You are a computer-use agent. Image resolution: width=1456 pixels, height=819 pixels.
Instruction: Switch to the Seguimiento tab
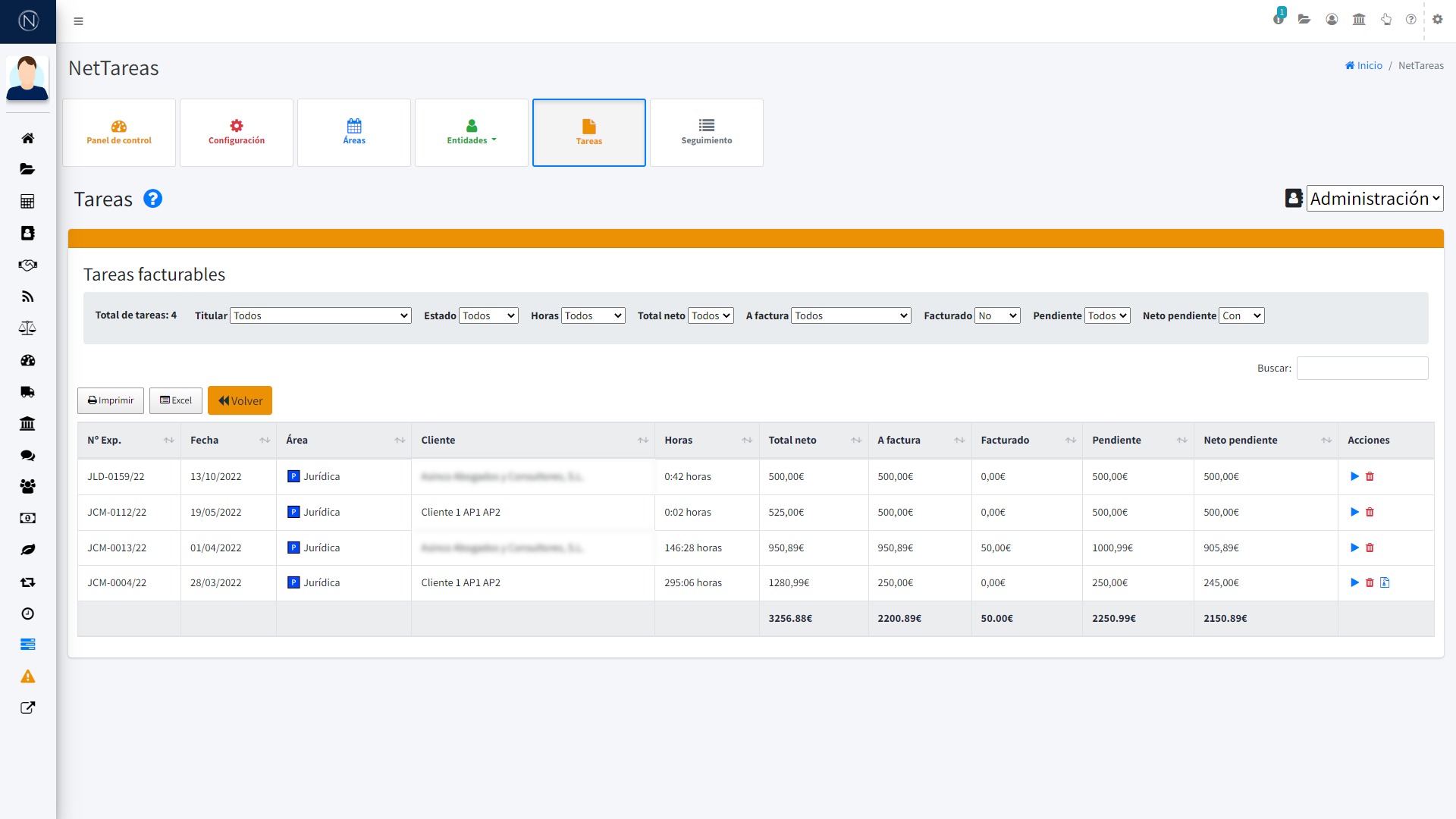click(706, 133)
